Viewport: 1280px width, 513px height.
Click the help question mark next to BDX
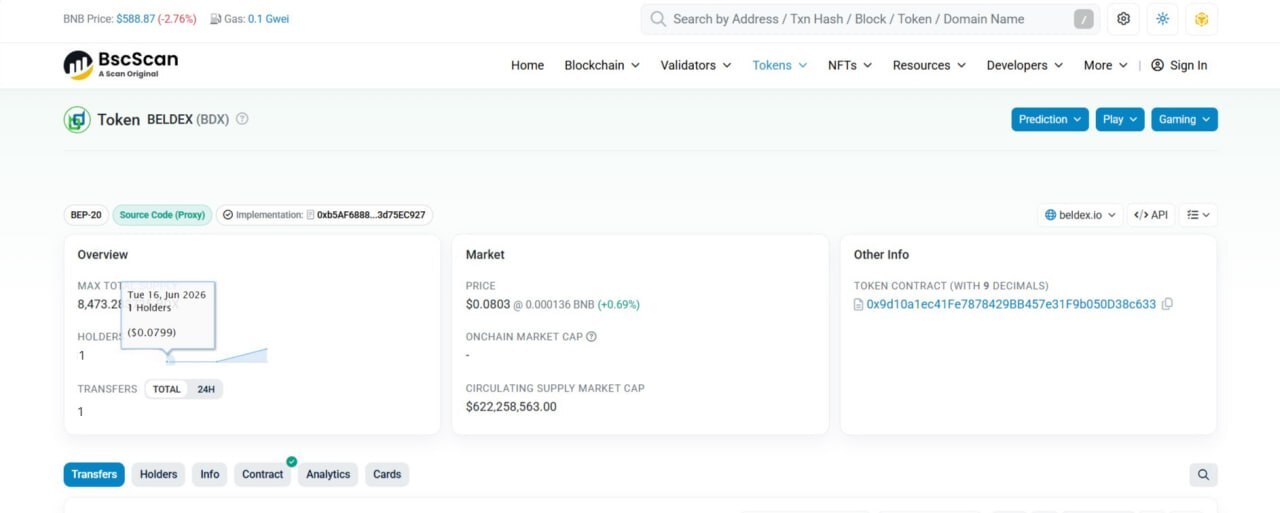point(242,119)
